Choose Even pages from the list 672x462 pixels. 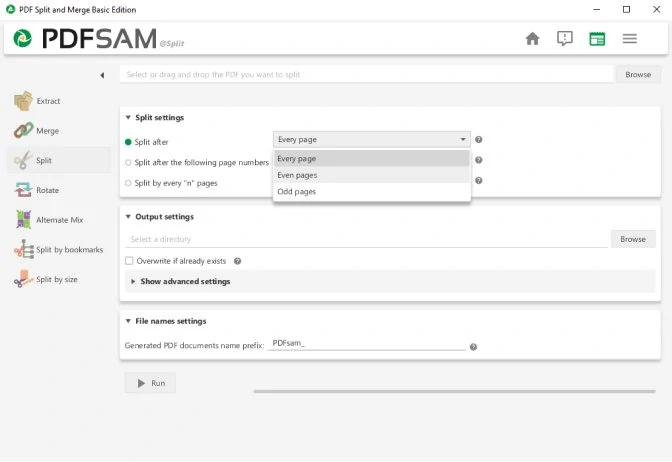point(372,175)
